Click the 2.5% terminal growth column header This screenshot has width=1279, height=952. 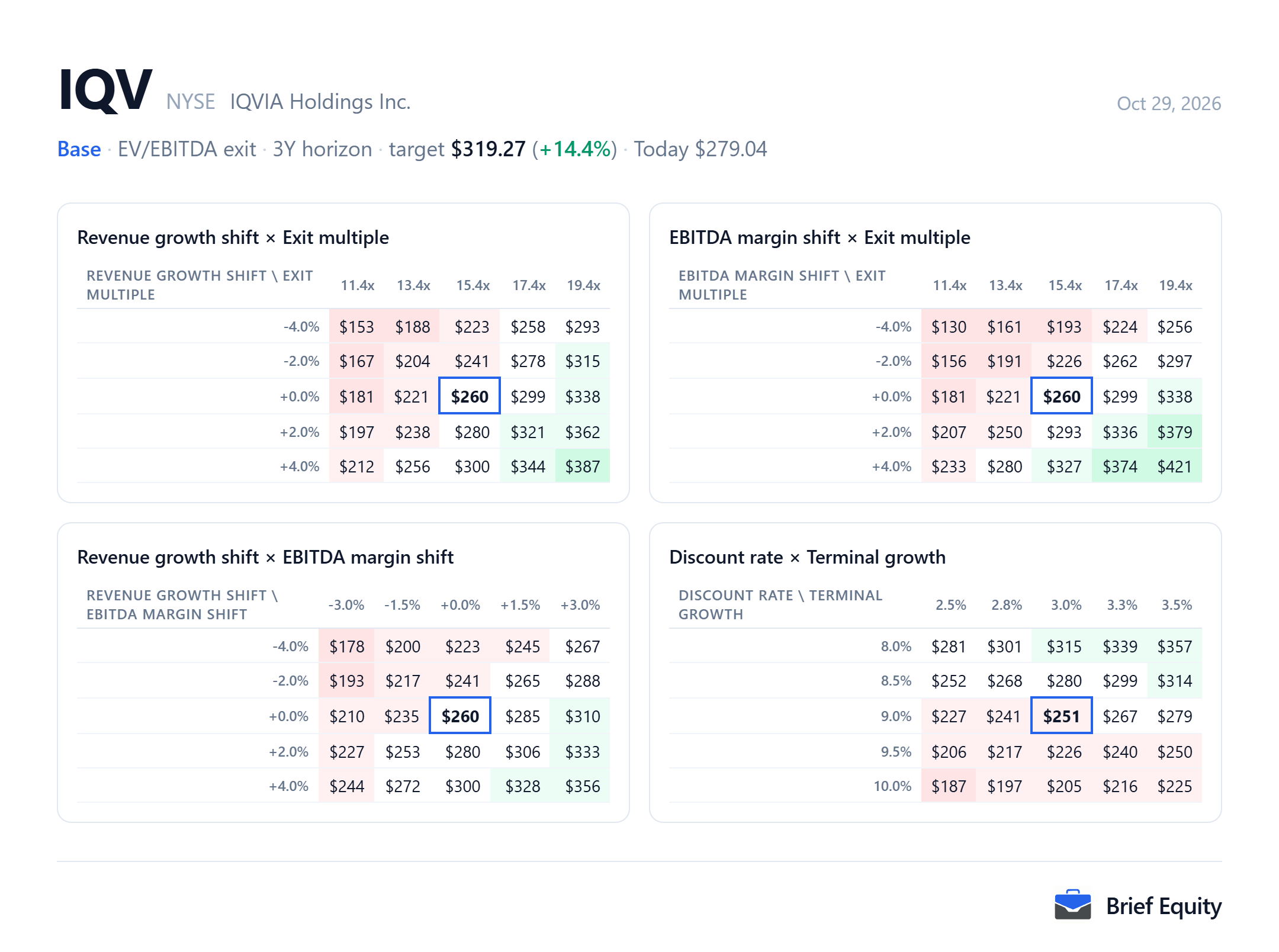pyautogui.click(x=950, y=605)
